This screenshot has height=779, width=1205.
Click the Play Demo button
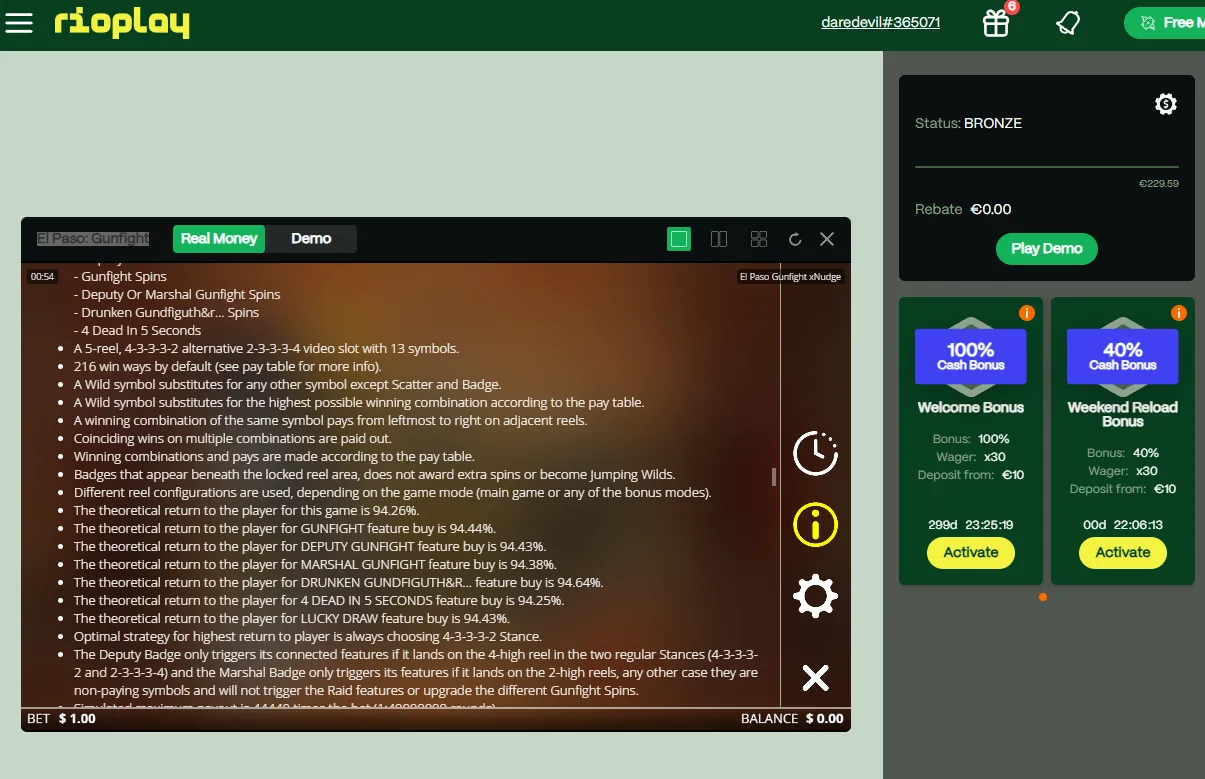pyautogui.click(x=1047, y=249)
